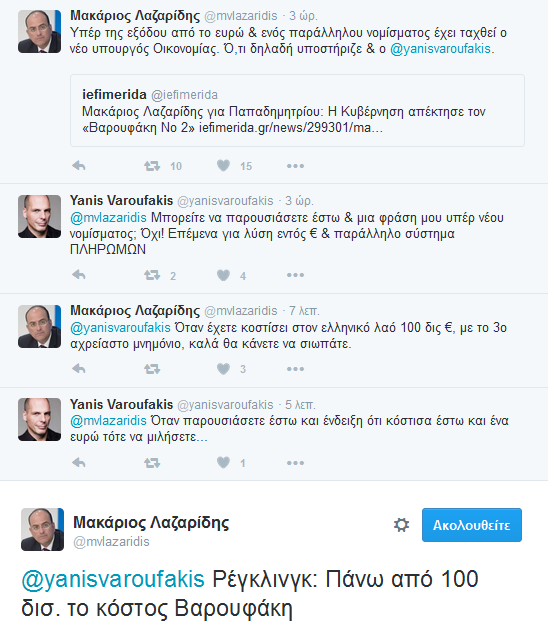Open more options on the ΠΛΗΡΩΜΩΝ tweet

[295, 275]
